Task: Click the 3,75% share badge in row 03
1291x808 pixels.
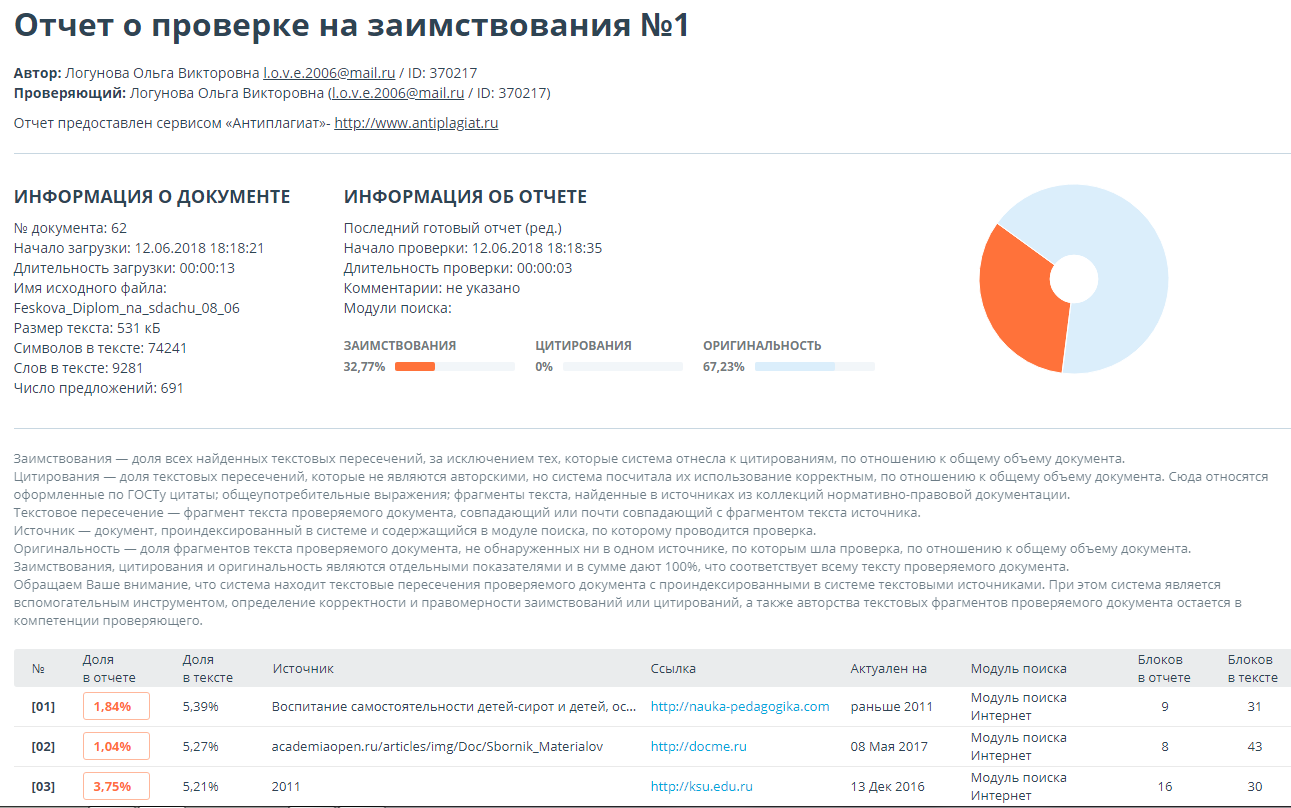Action: 116,786
